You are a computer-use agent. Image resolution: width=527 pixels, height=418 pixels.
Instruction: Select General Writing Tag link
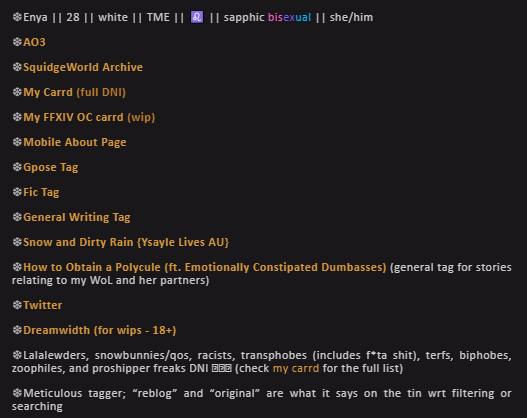tap(77, 217)
